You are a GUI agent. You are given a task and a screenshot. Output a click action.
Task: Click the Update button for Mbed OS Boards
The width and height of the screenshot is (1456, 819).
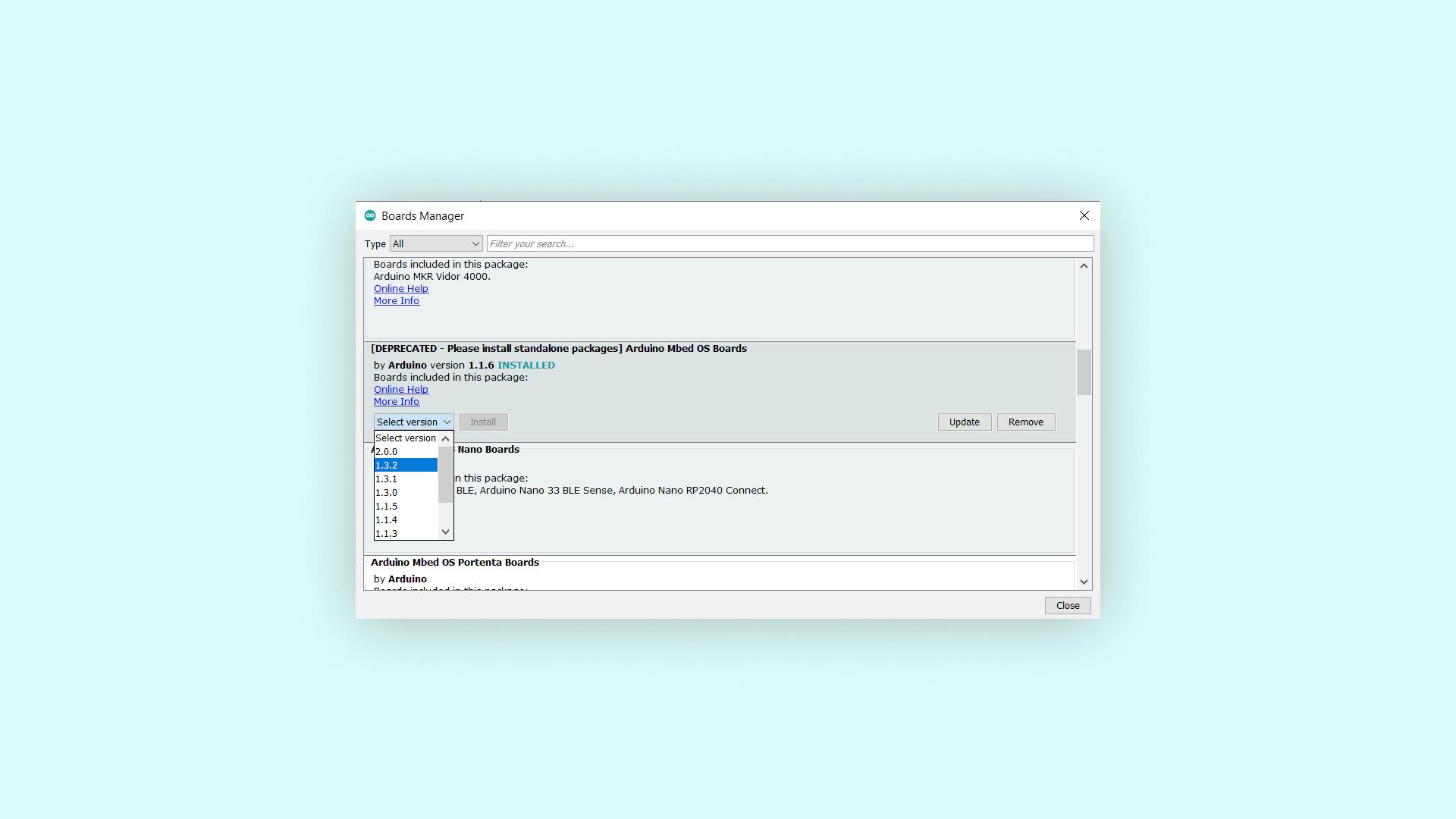point(964,422)
